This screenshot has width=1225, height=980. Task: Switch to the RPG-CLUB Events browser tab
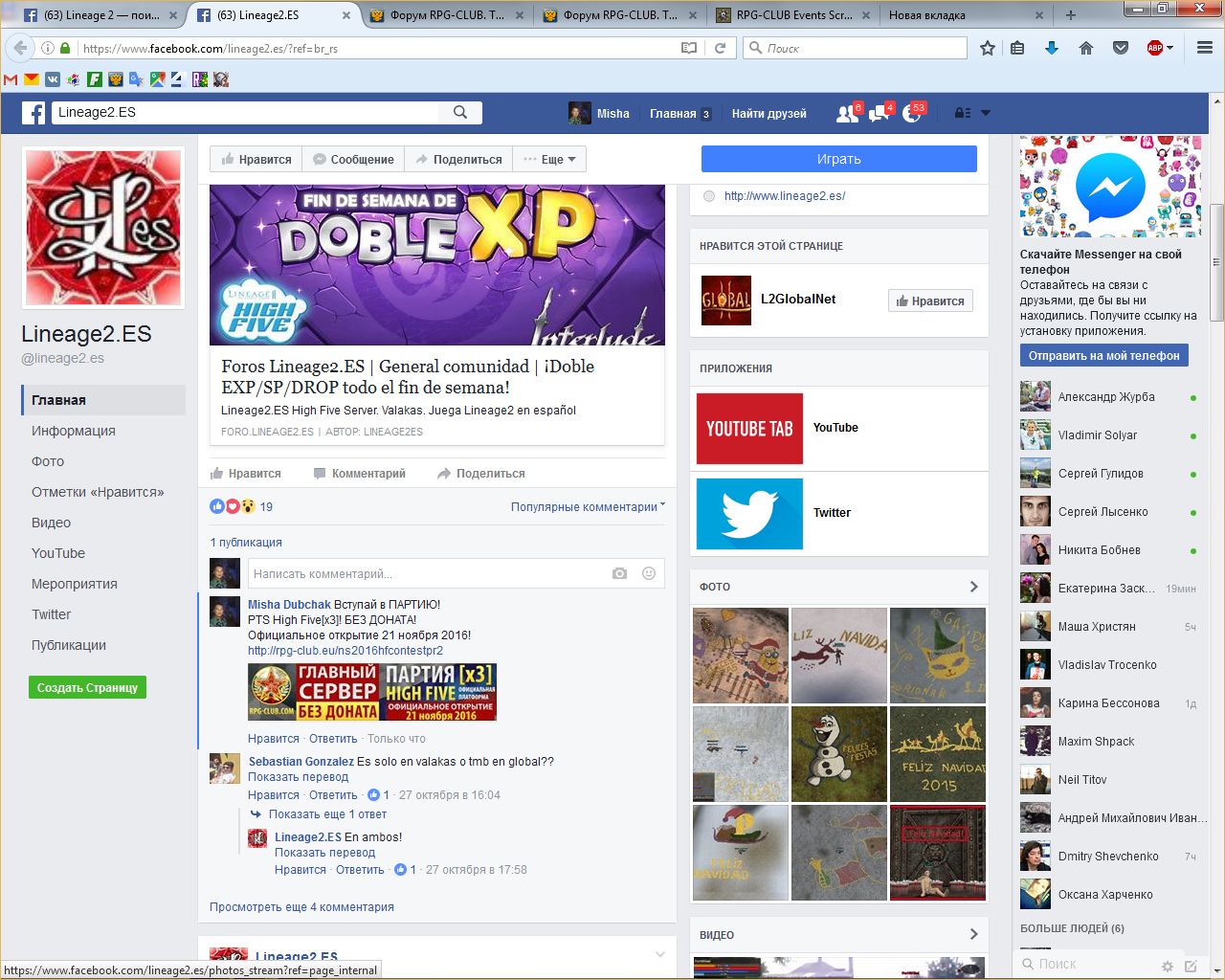(793, 15)
